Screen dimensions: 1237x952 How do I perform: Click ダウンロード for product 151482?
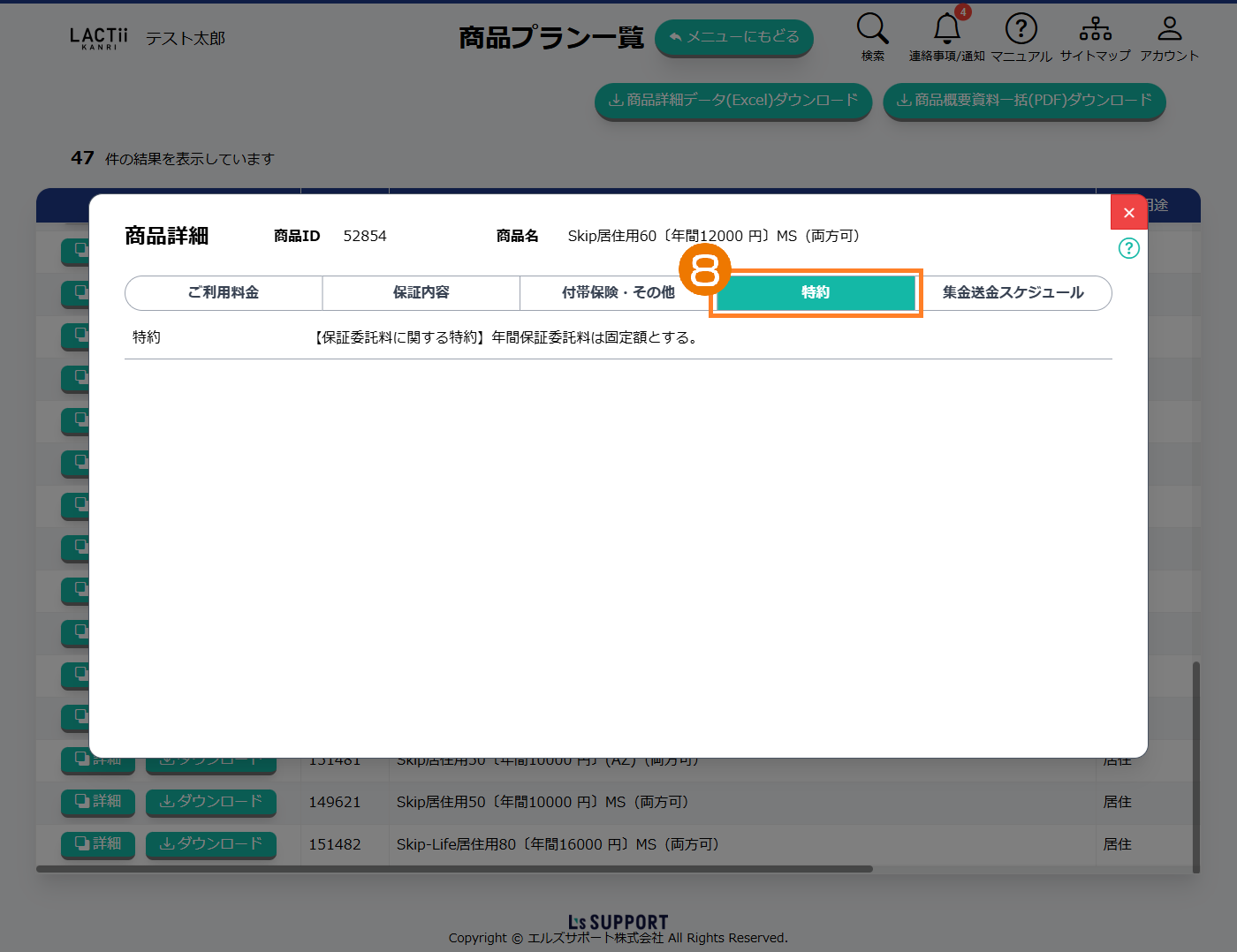210,843
